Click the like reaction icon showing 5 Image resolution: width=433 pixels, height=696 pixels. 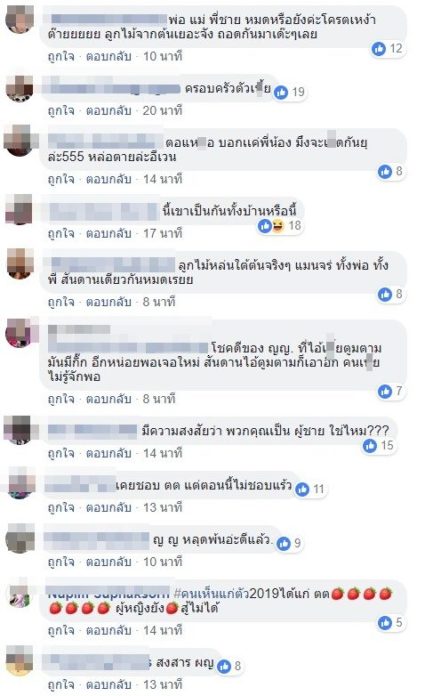click(385, 623)
